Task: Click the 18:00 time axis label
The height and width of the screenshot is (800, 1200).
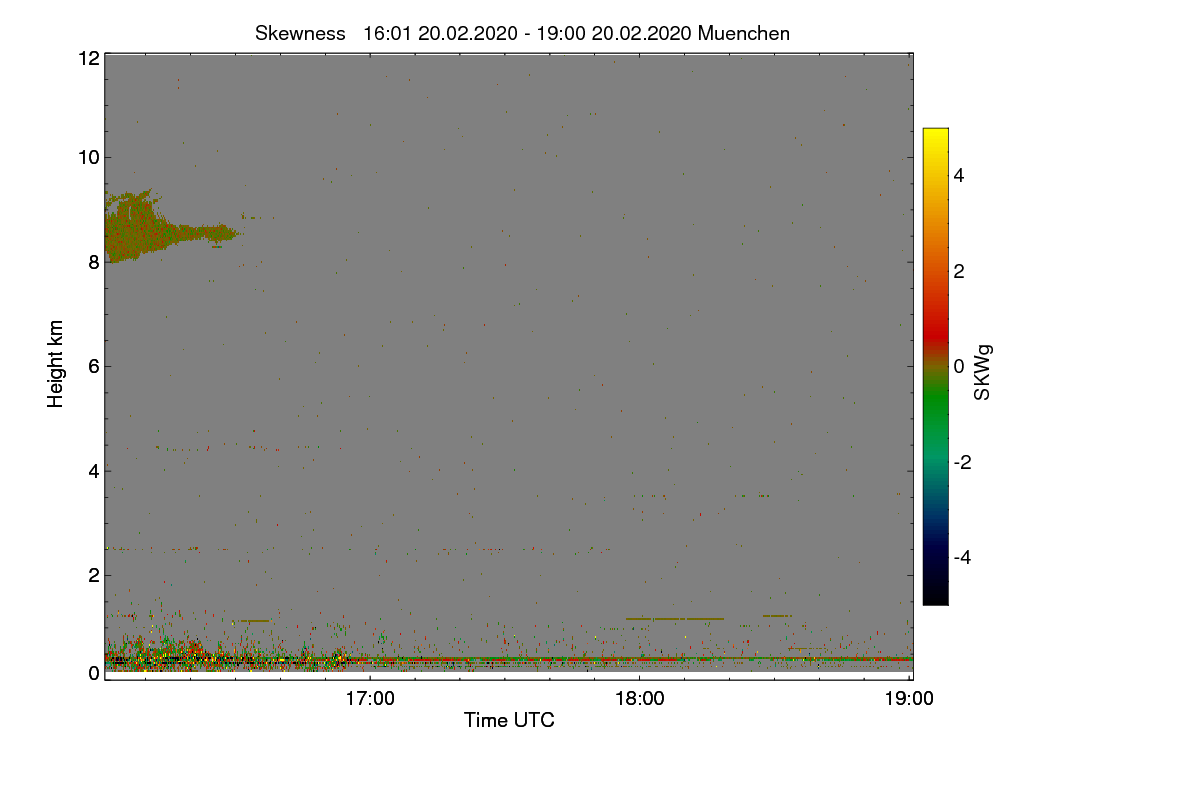Action: click(640, 699)
